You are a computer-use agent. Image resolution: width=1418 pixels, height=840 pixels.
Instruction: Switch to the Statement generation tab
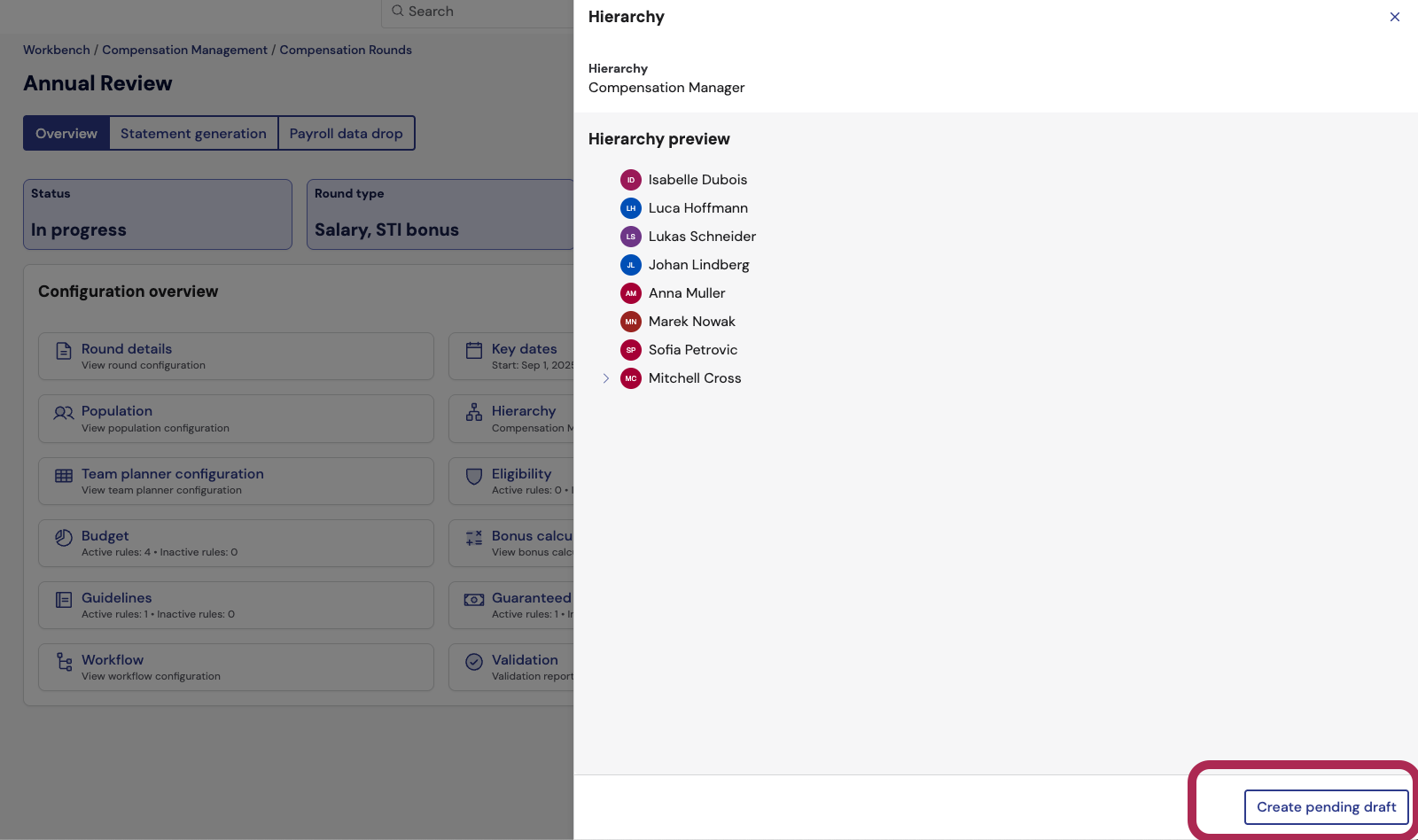(x=193, y=134)
